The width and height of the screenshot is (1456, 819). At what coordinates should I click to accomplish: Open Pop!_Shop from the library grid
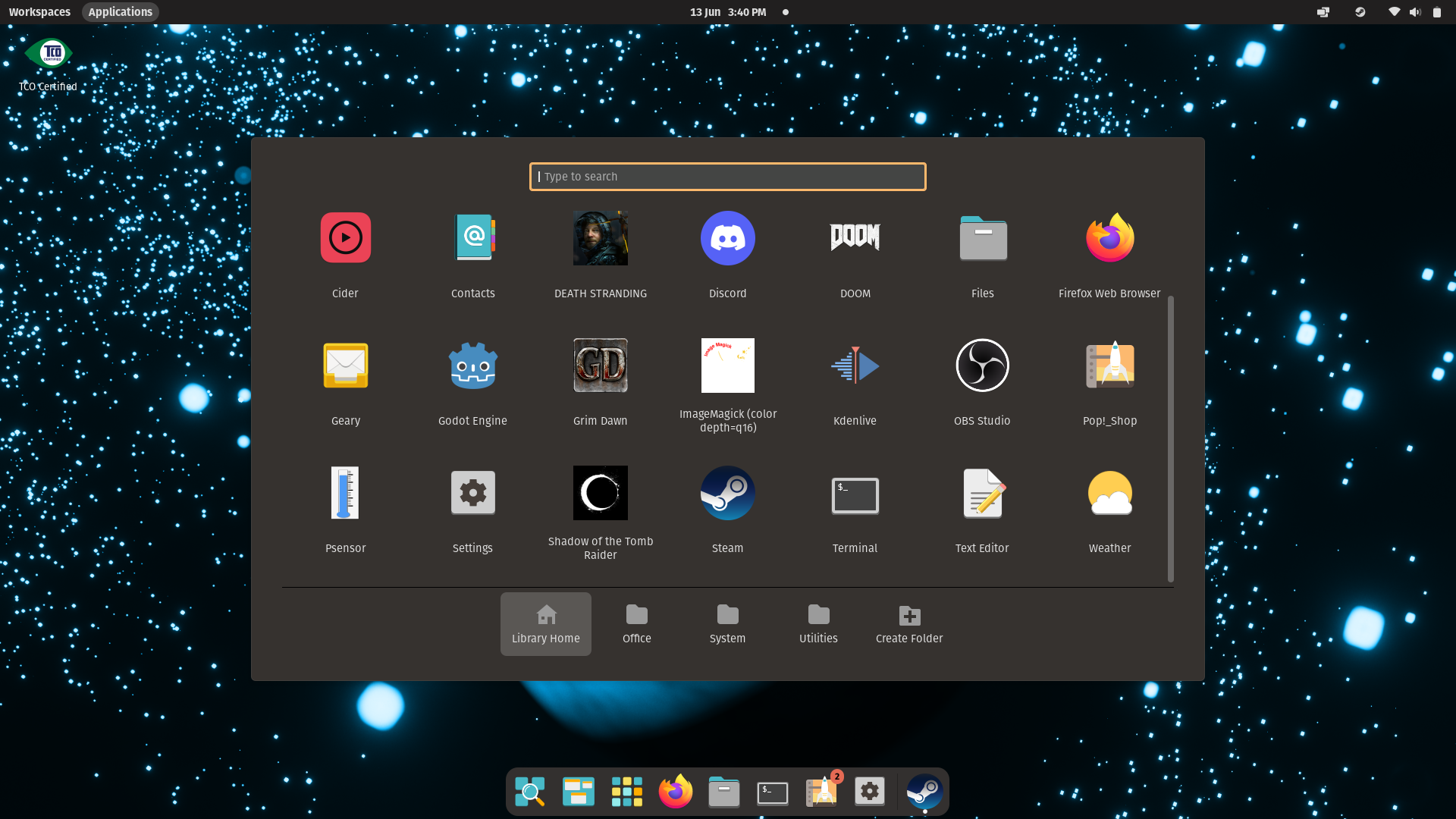point(1110,365)
